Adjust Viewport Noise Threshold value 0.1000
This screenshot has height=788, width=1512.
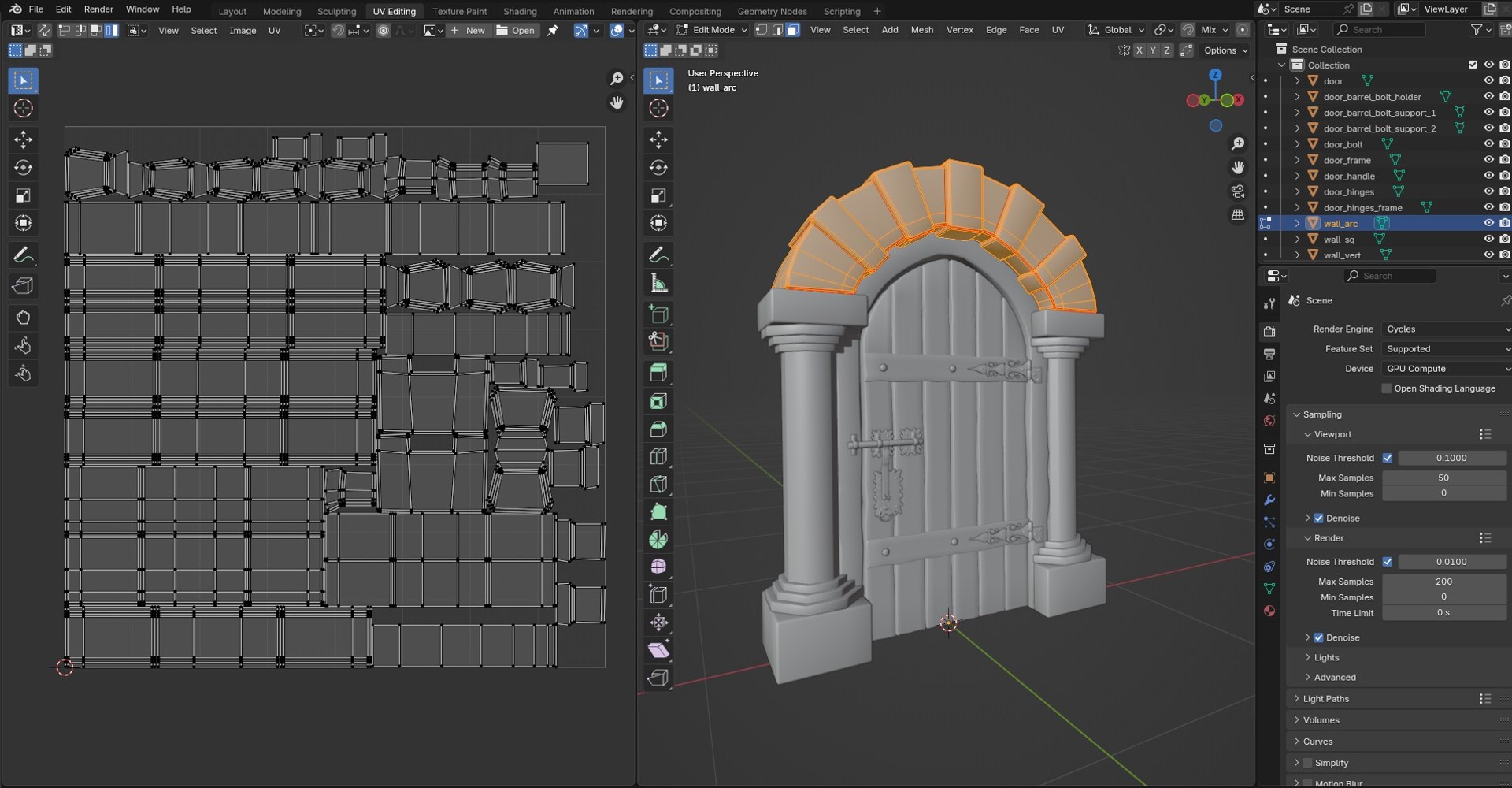click(1451, 458)
